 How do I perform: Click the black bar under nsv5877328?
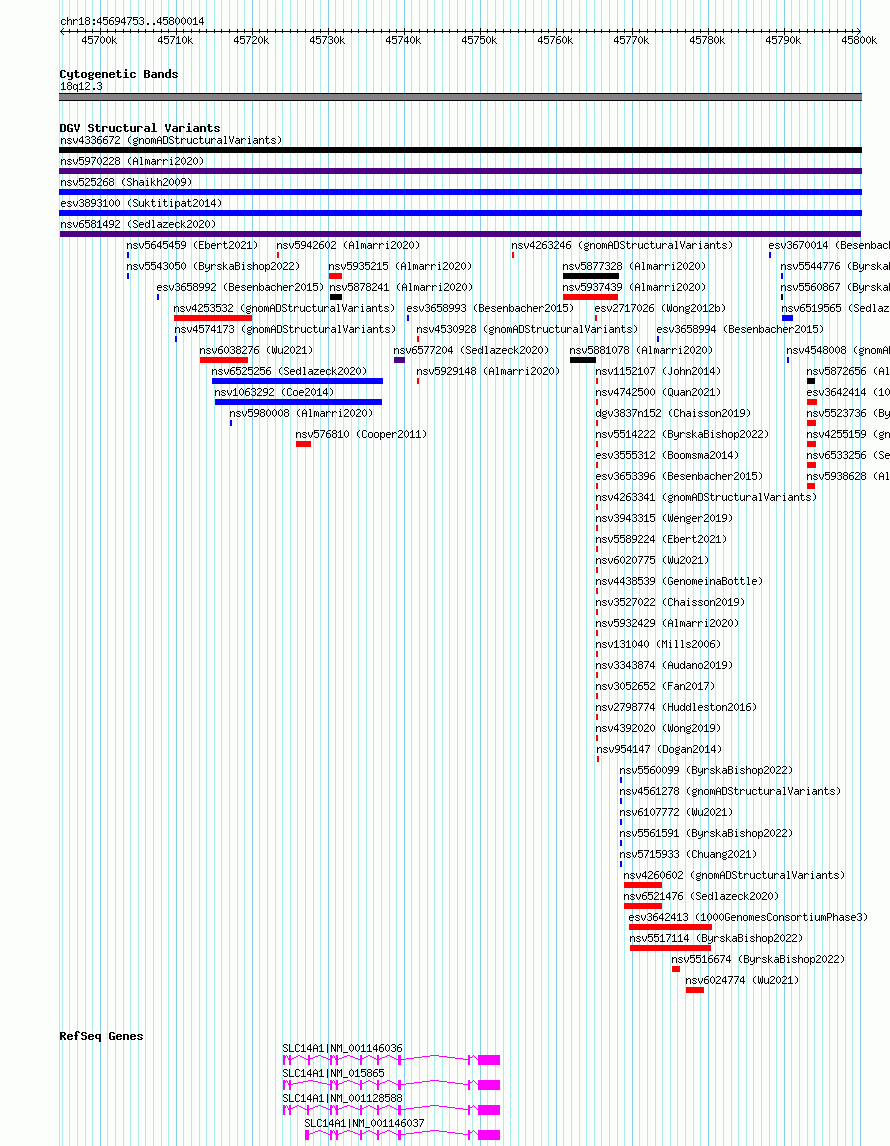pyautogui.click(x=590, y=276)
